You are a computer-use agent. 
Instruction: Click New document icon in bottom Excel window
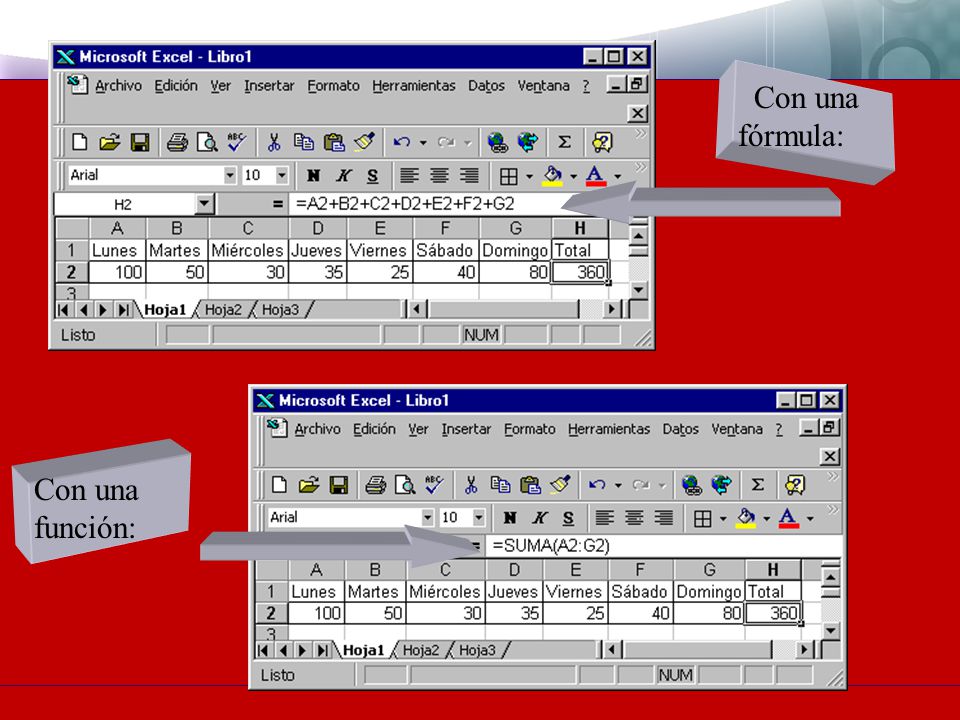(x=279, y=485)
